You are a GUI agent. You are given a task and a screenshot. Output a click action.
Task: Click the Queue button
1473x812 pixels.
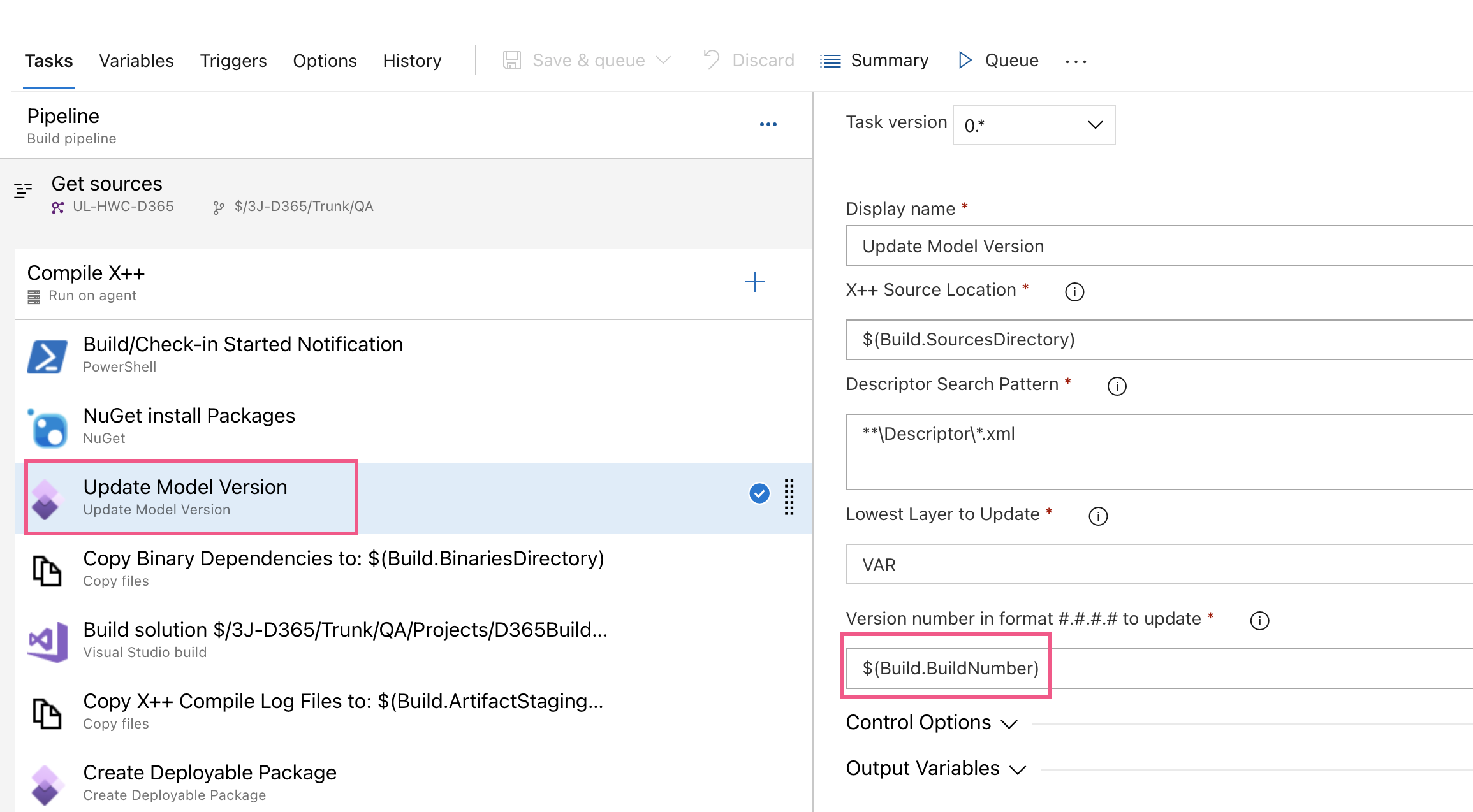(999, 61)
